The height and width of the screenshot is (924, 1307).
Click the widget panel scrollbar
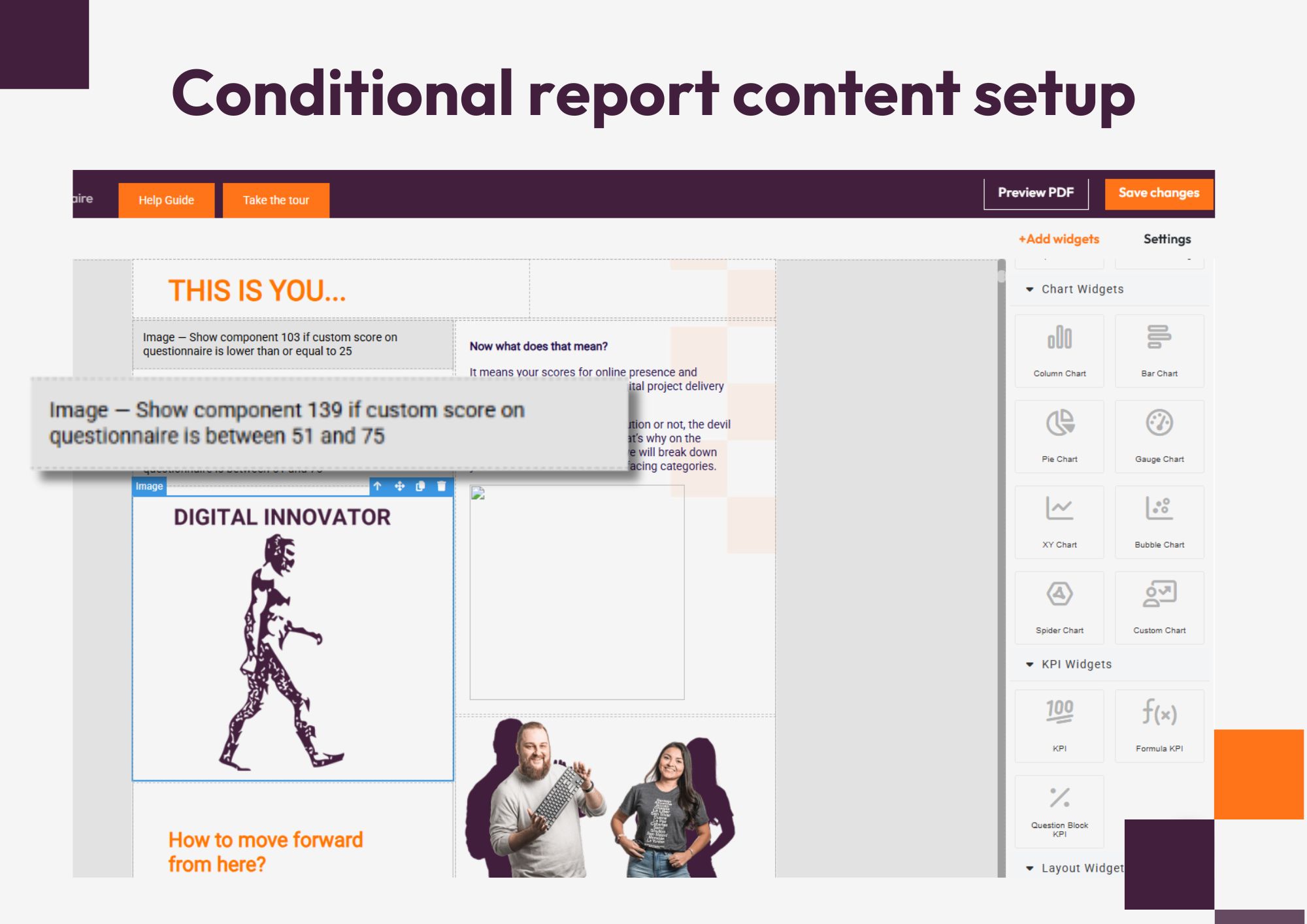click(1002, 278)
